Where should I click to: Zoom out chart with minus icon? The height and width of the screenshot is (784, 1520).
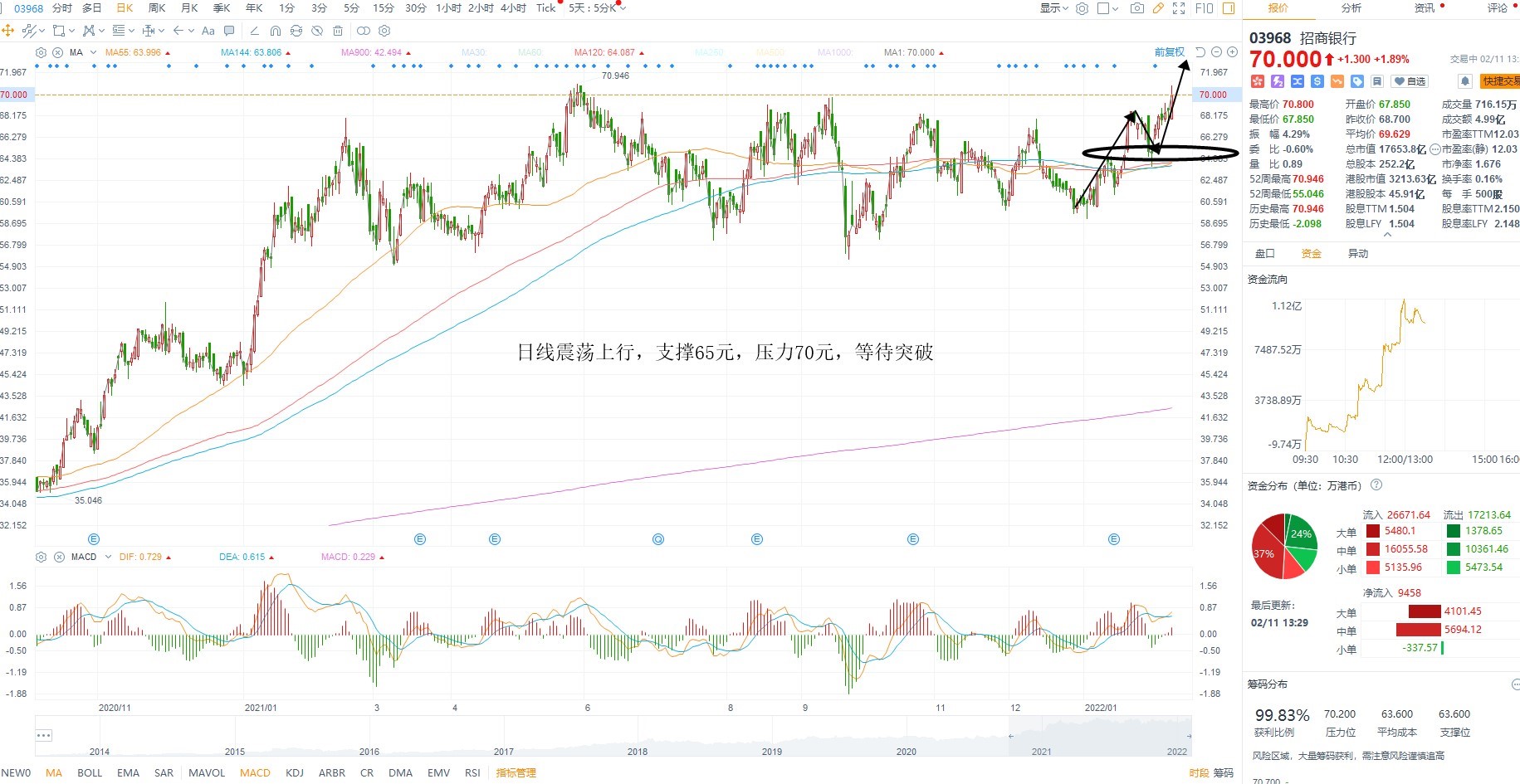coord(1216,52)
